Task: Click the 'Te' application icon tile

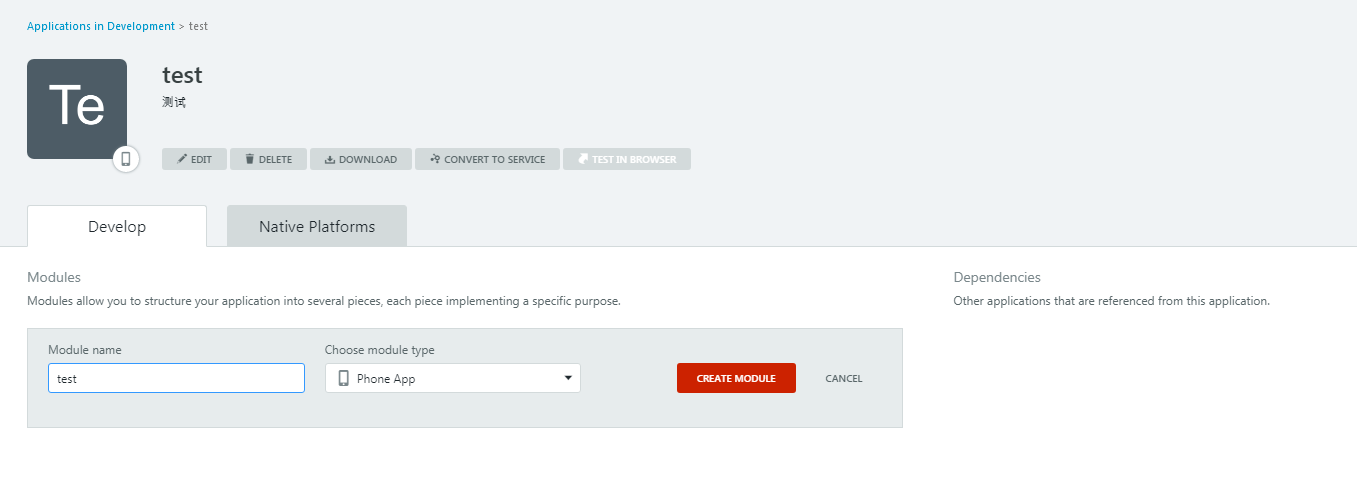Action: tap(77, 108)
